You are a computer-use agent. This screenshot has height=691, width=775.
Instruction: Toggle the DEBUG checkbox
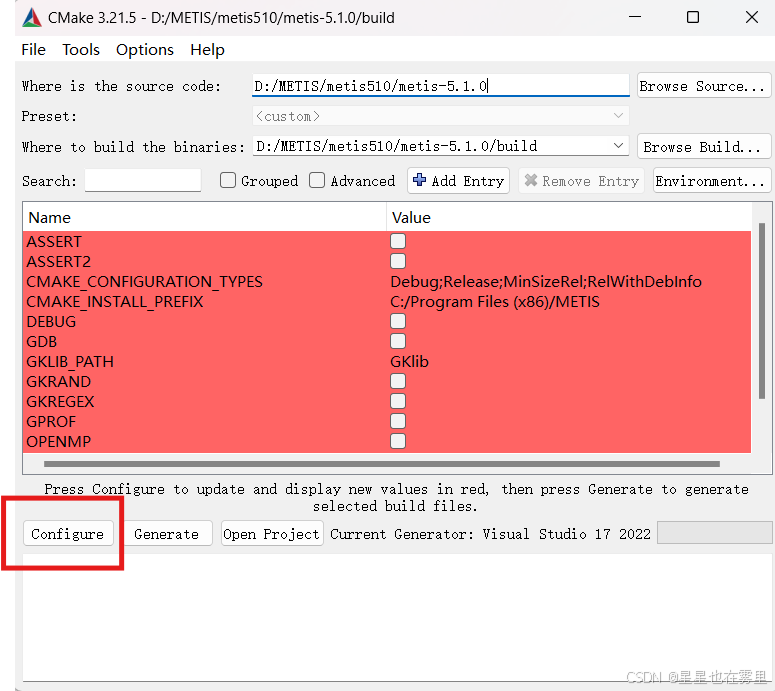[398, 321]
